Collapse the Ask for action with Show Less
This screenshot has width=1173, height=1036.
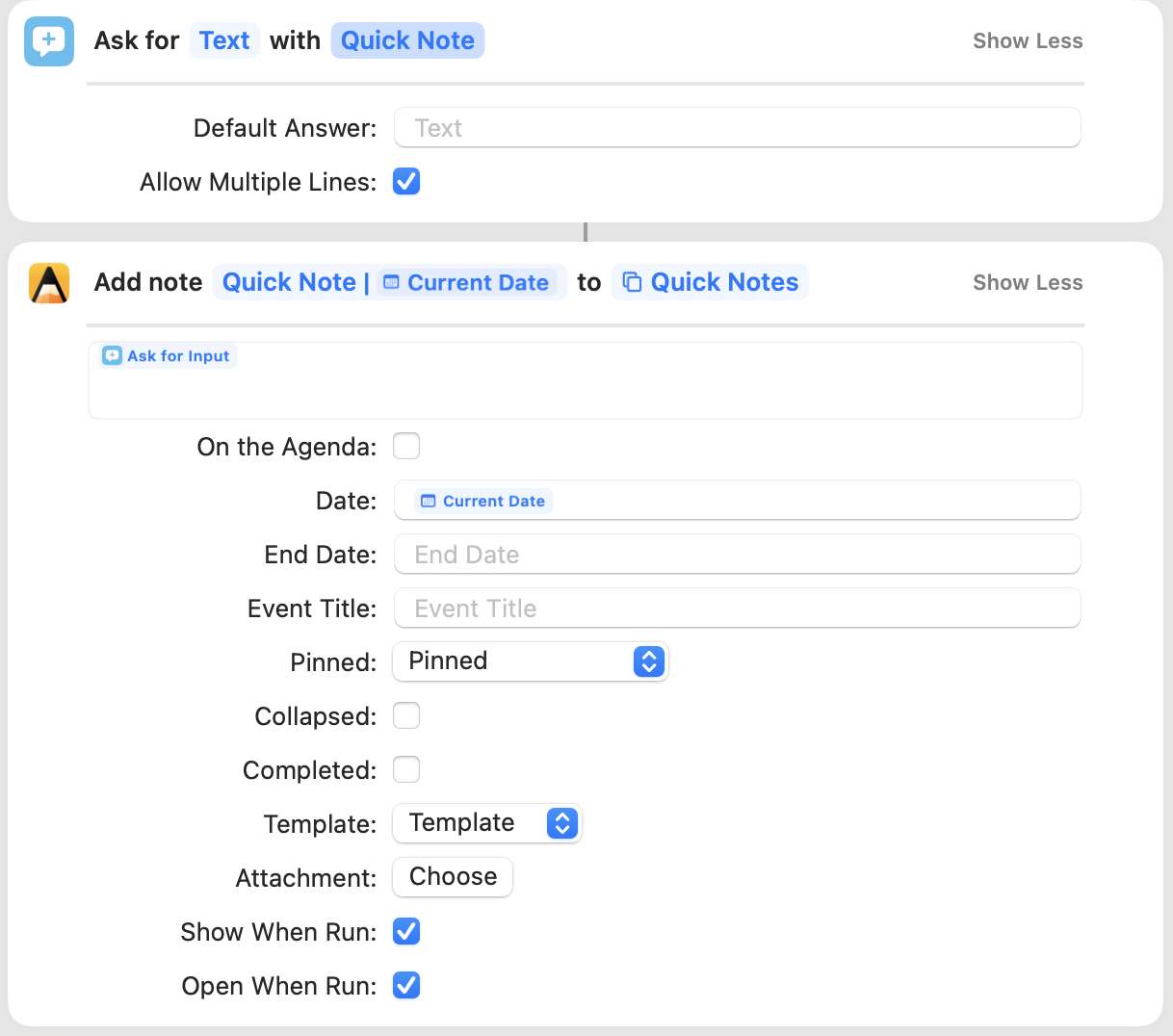[x=1028, y=41]
